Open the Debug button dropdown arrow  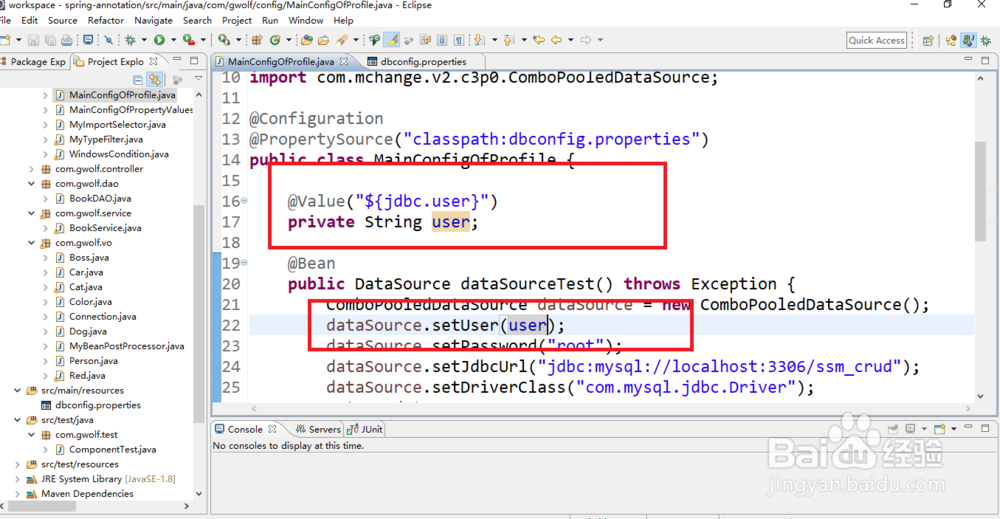(144, 40)
